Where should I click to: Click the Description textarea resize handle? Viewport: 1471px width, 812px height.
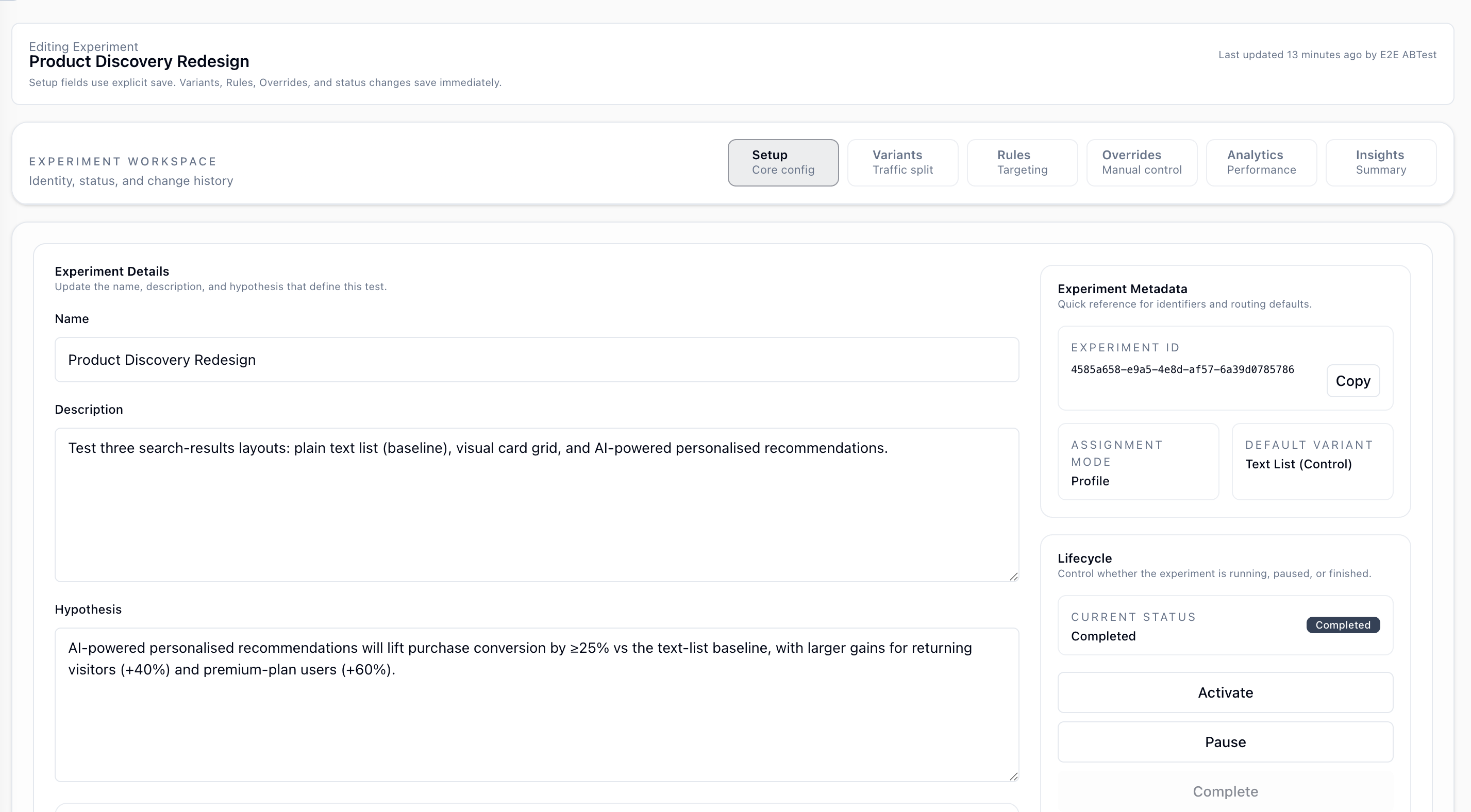point(1014,576)
